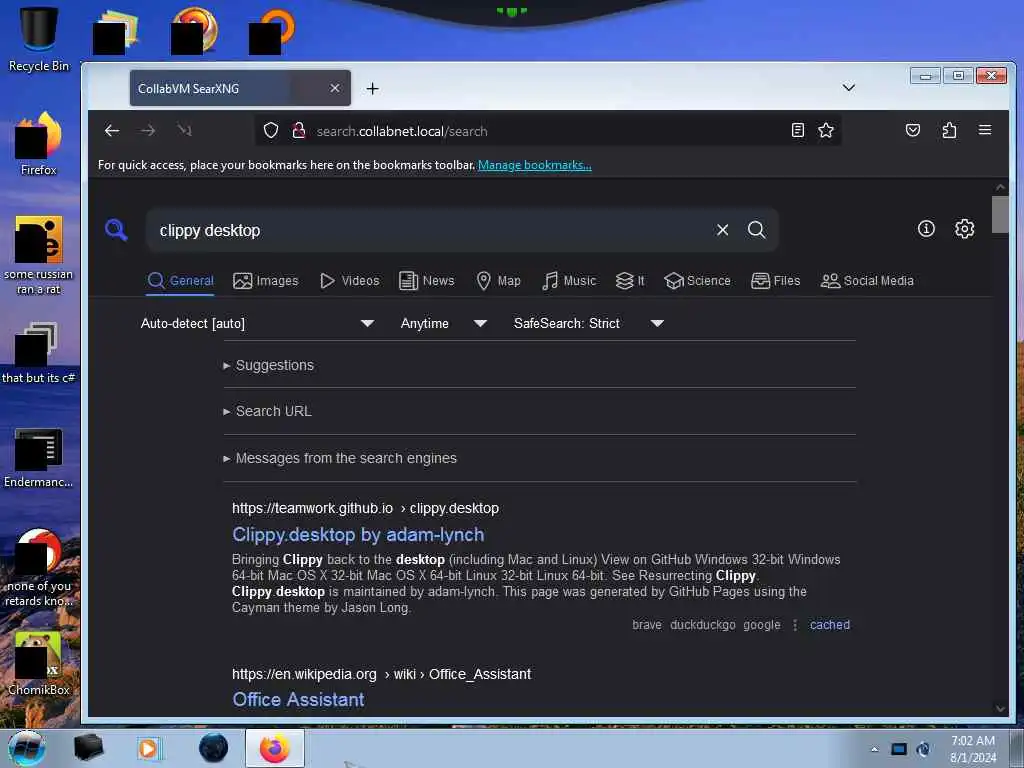Click the three-dot menu beside cached
The width and height of the screenshot is (1024, 768).
[795, 625]
